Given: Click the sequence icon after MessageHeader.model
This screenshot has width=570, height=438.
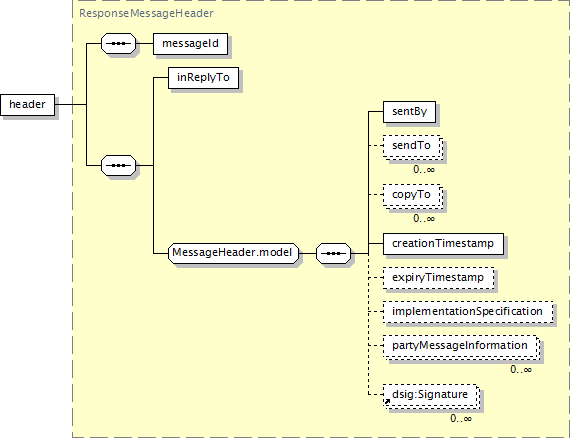Looking at the screenshot, I should (333, 253).
